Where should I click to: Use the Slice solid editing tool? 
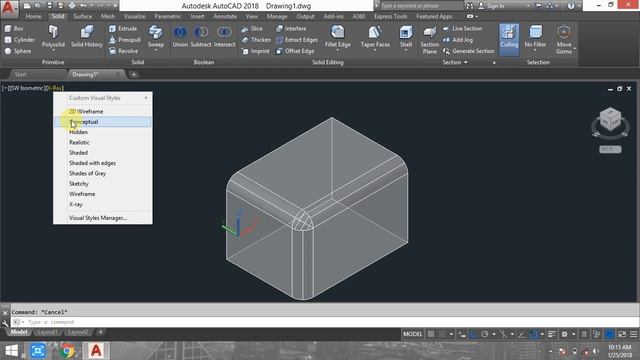point(252,29)
